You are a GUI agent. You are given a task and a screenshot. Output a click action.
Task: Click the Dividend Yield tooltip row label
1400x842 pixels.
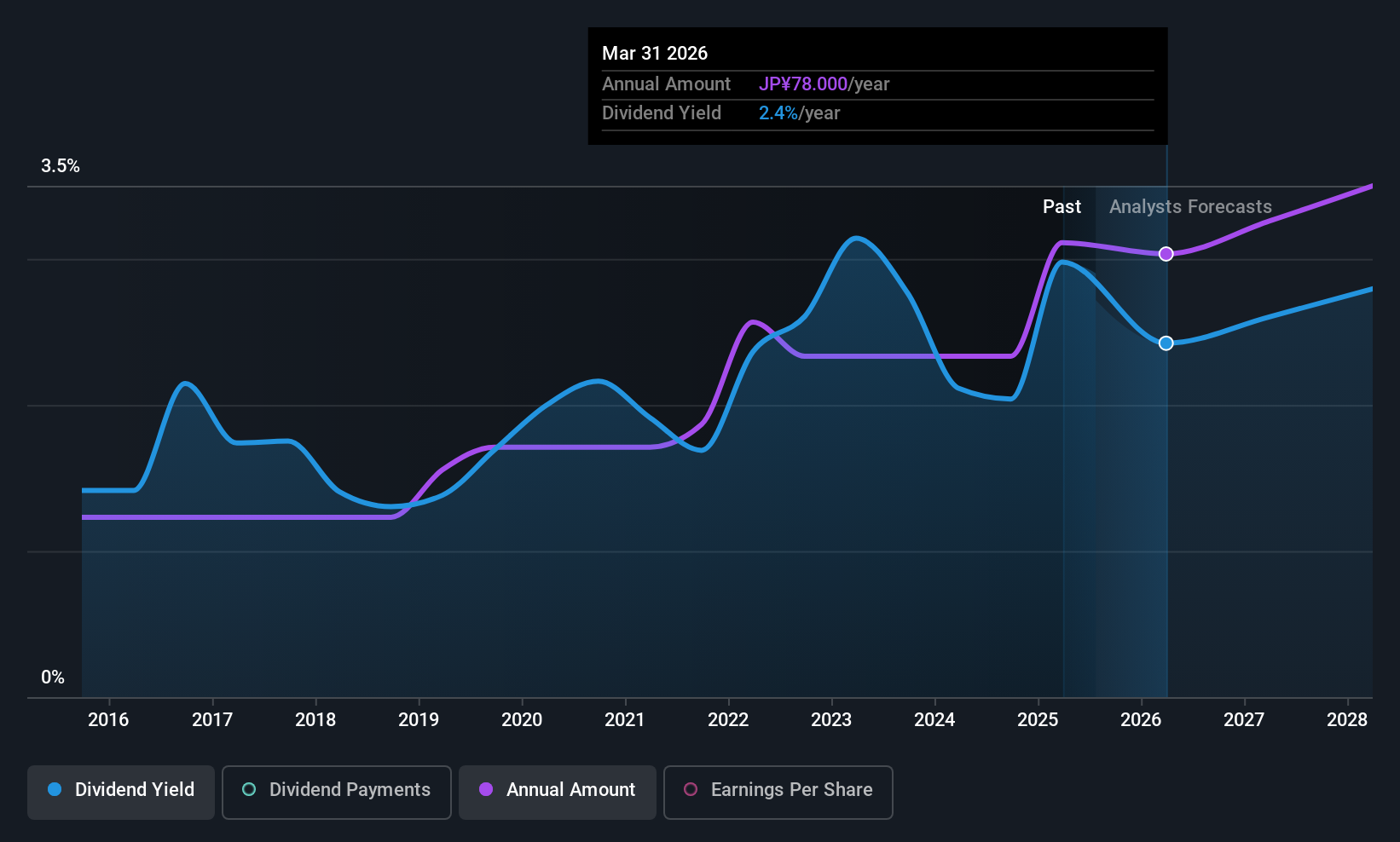662,113
